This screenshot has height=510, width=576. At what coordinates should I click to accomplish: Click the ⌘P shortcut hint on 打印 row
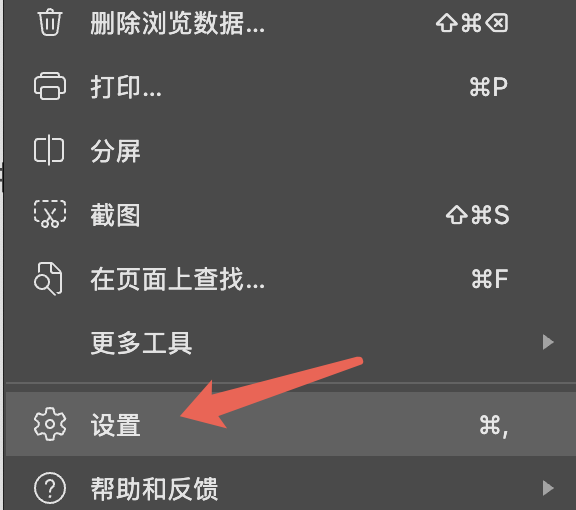coord(489,87)
